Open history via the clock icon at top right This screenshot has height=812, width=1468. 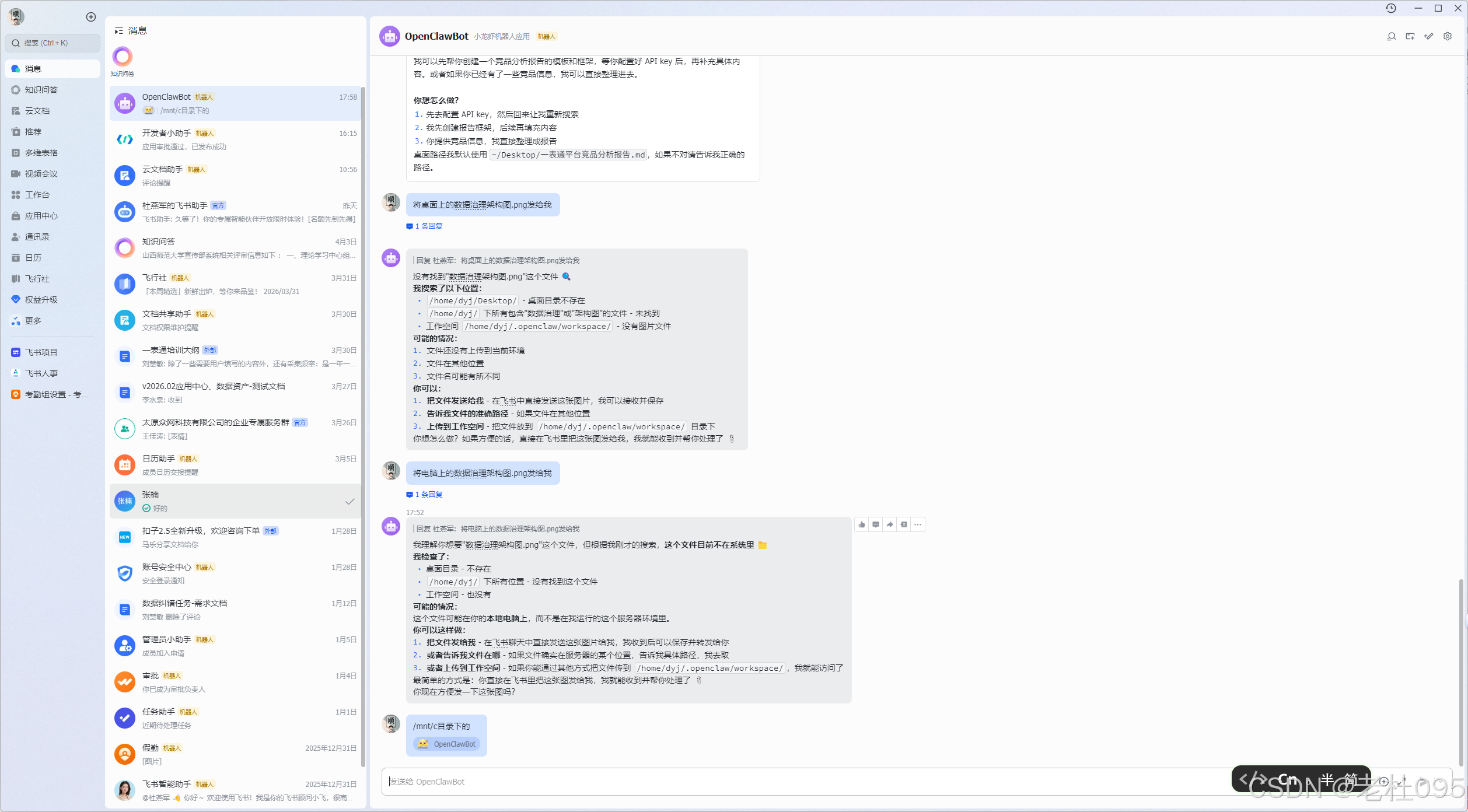click(1391, 8)
